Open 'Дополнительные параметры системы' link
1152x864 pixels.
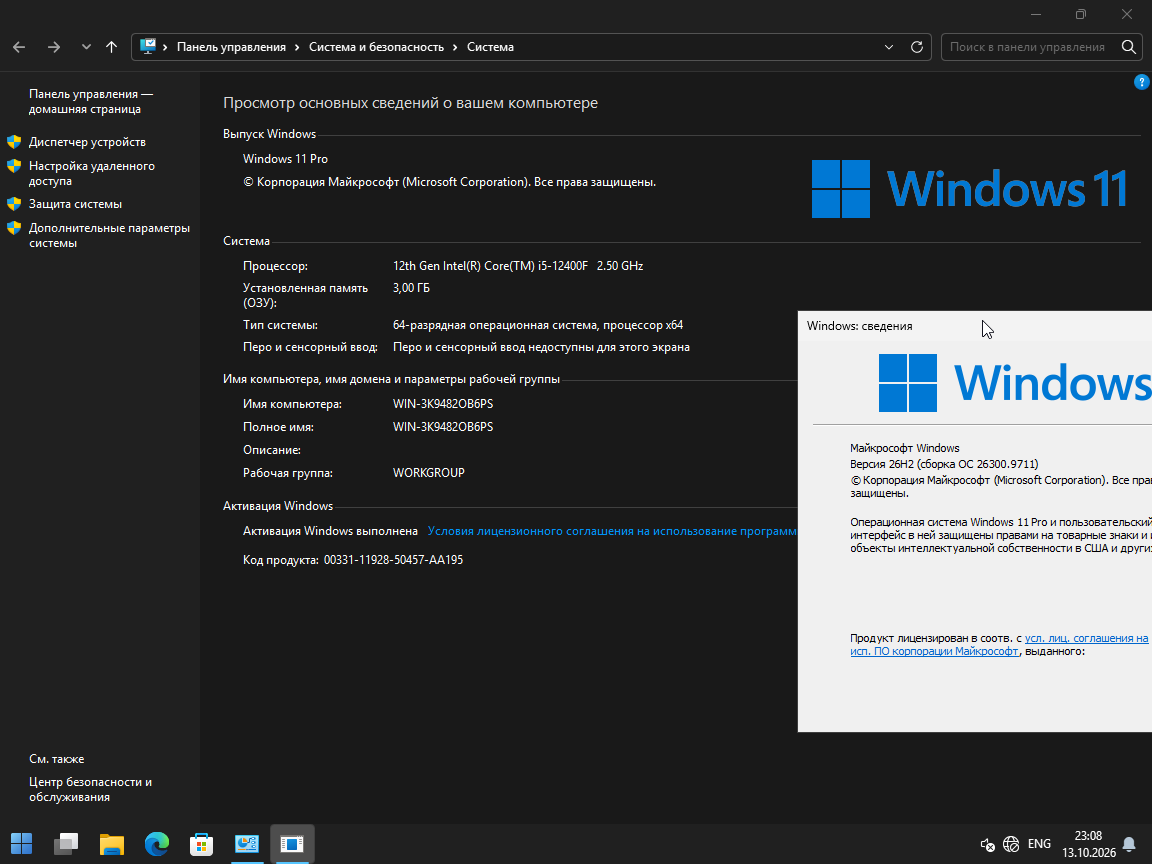[109, 235]
